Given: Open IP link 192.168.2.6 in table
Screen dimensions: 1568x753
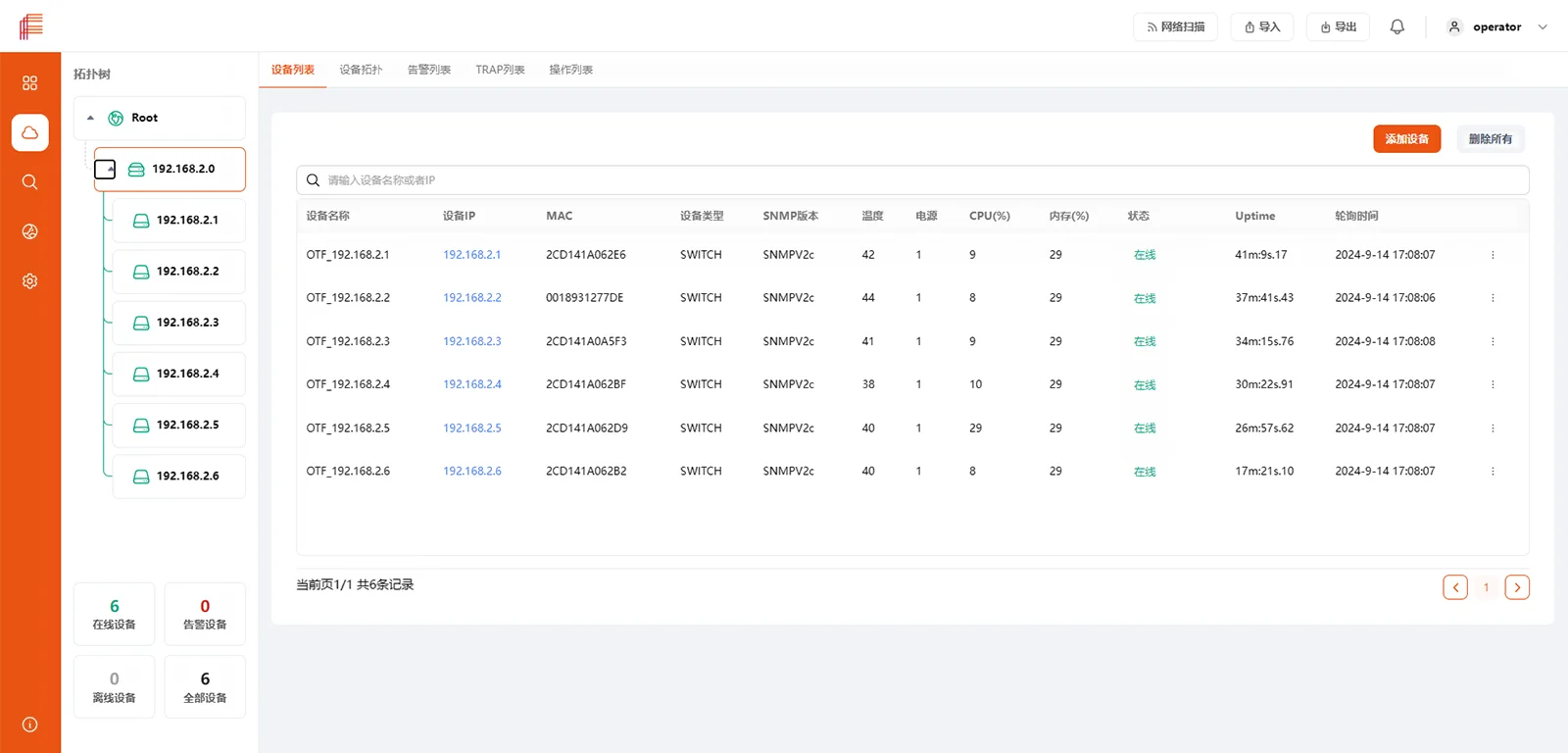Looking at the screenshot, I should [x=471, y=472].
